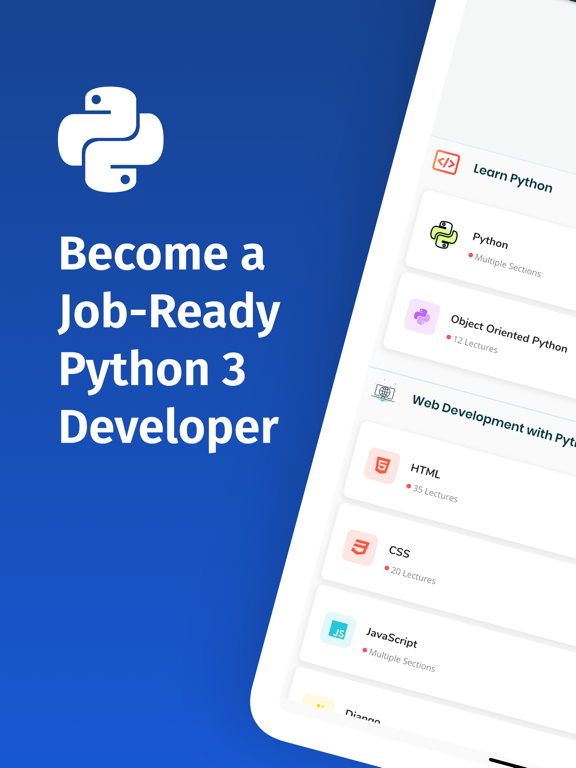Click the large white Python logo
The width and height of the screenshot is (576, 768).
coord(111,140)
